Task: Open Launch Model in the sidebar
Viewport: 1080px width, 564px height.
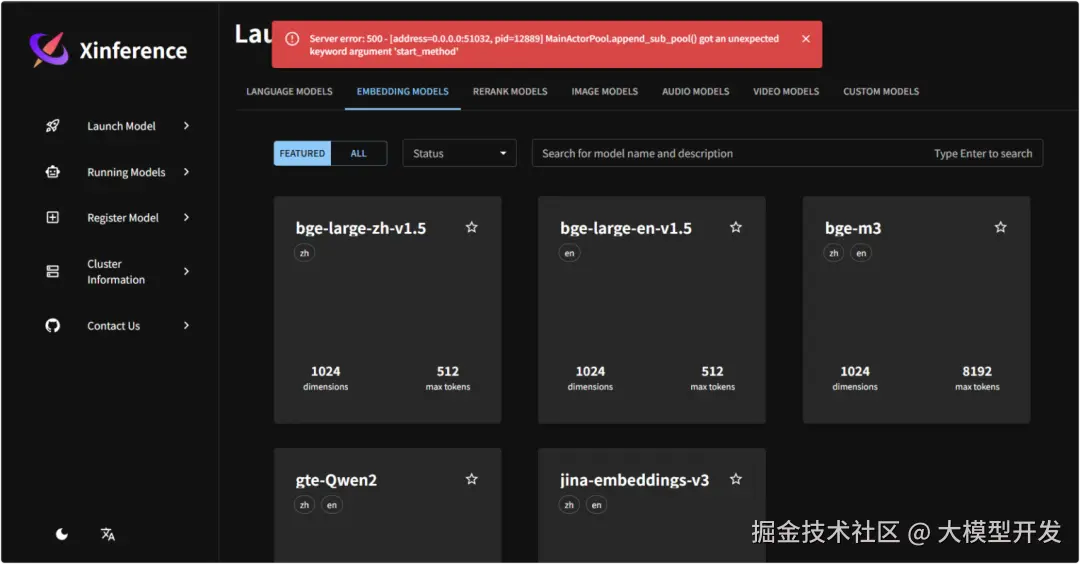Action: click(117, 126)
